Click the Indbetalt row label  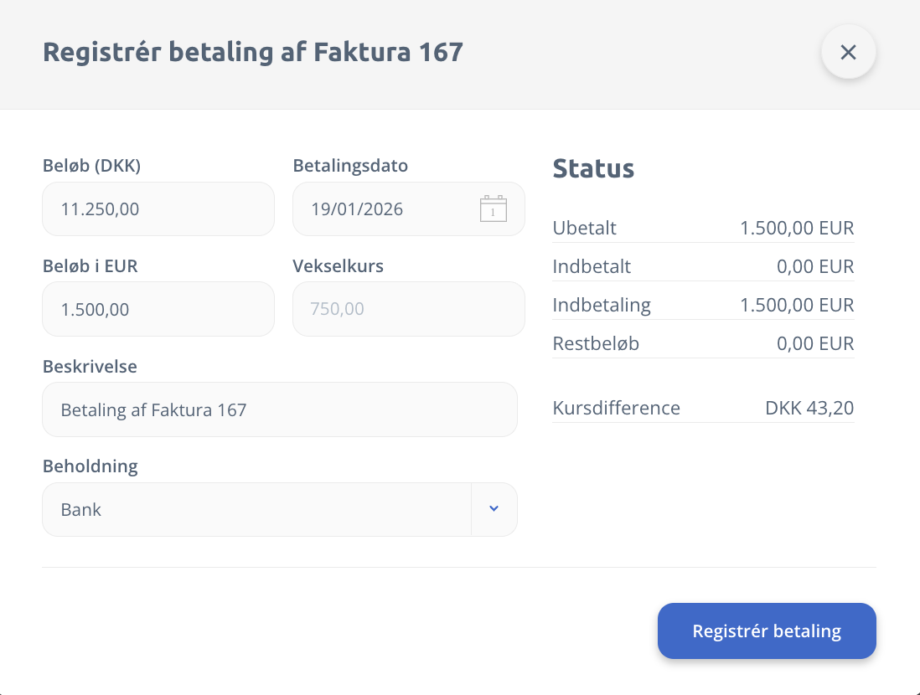591,267
